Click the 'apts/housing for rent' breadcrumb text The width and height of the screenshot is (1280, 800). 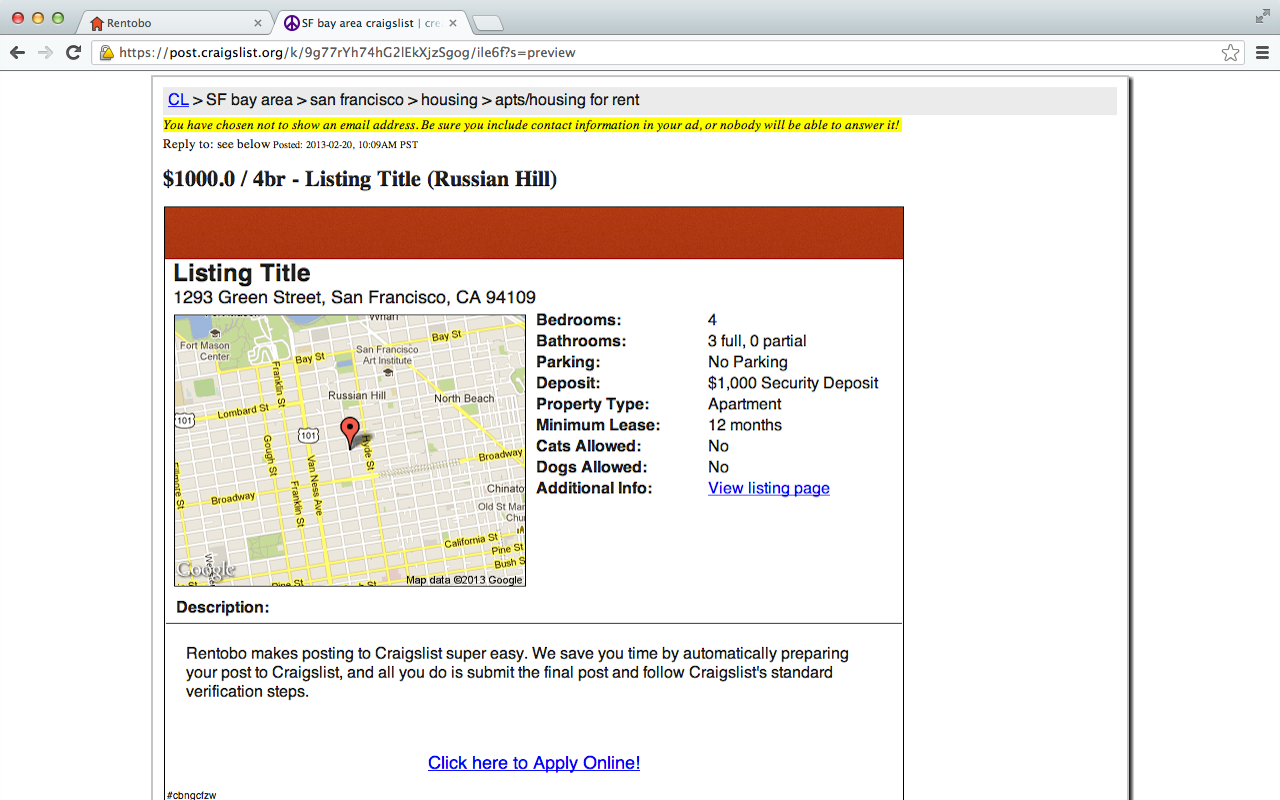567,100
